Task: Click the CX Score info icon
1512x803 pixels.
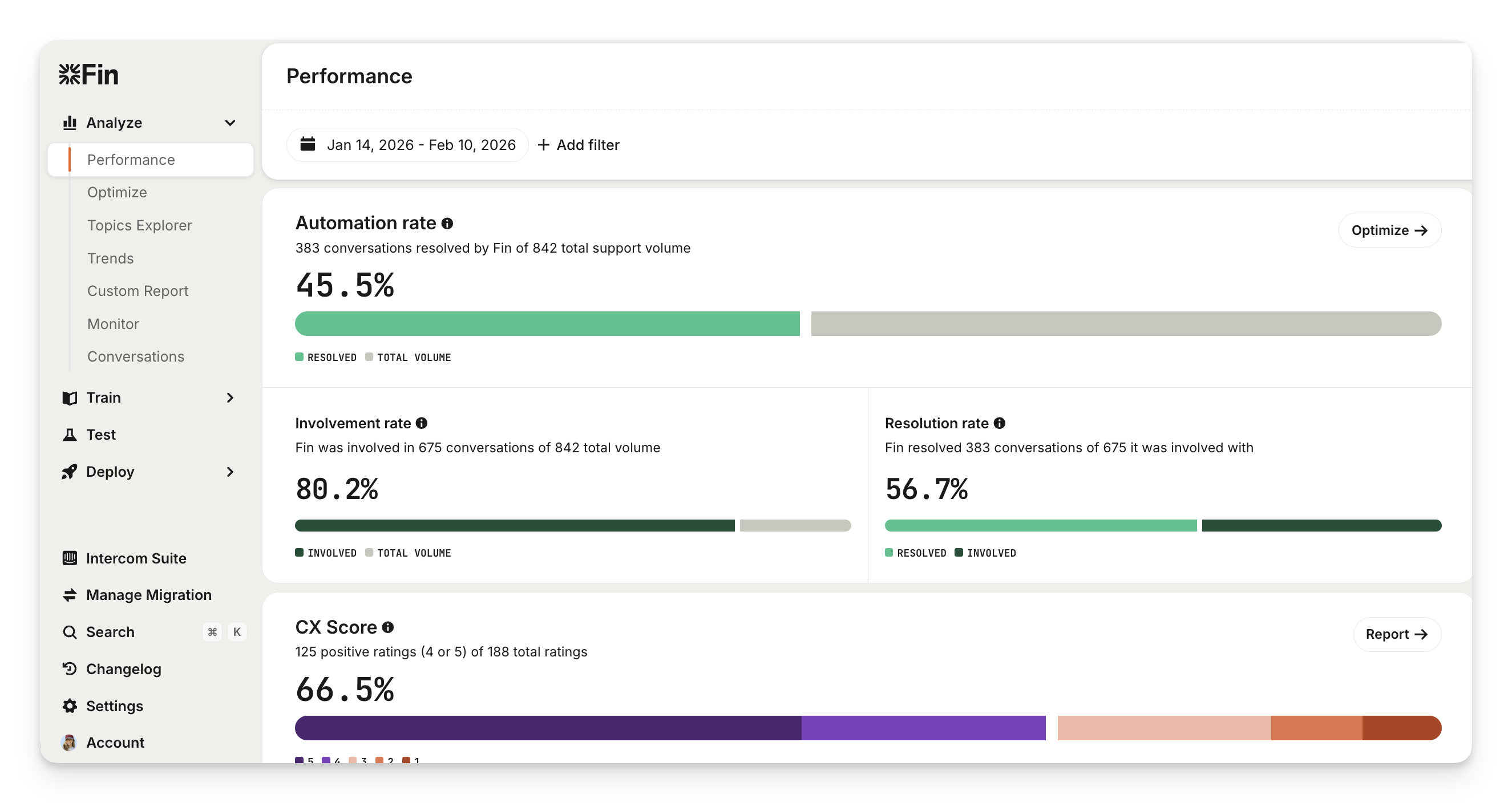Action: (388, 627)
